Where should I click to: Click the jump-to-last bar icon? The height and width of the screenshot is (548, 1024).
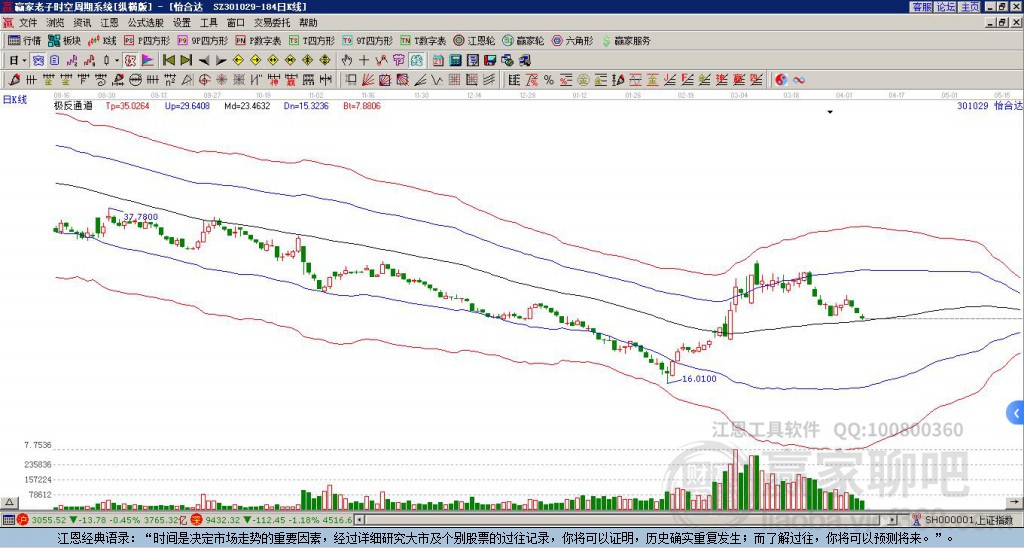point(186,61)
